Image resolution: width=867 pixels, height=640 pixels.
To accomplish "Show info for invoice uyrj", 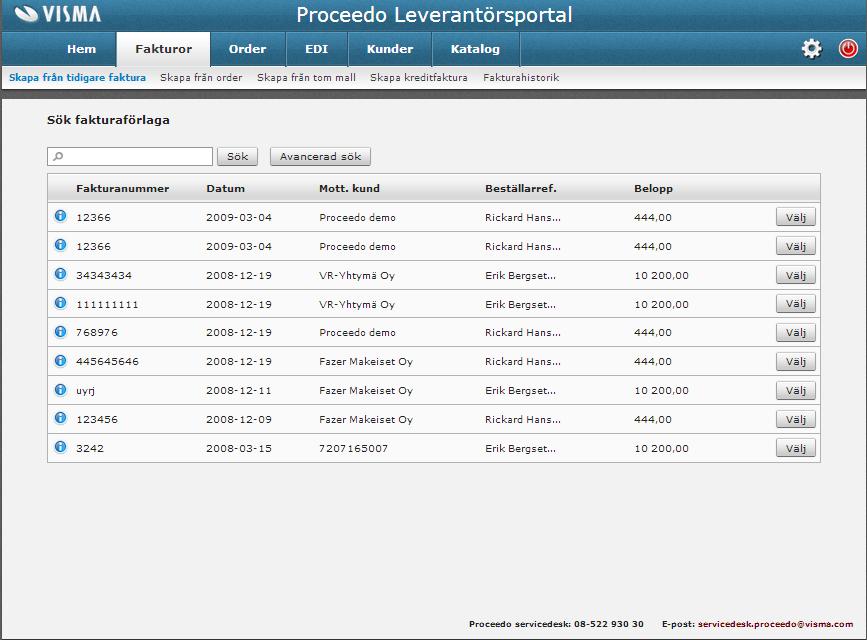I will tap(60, 389).
